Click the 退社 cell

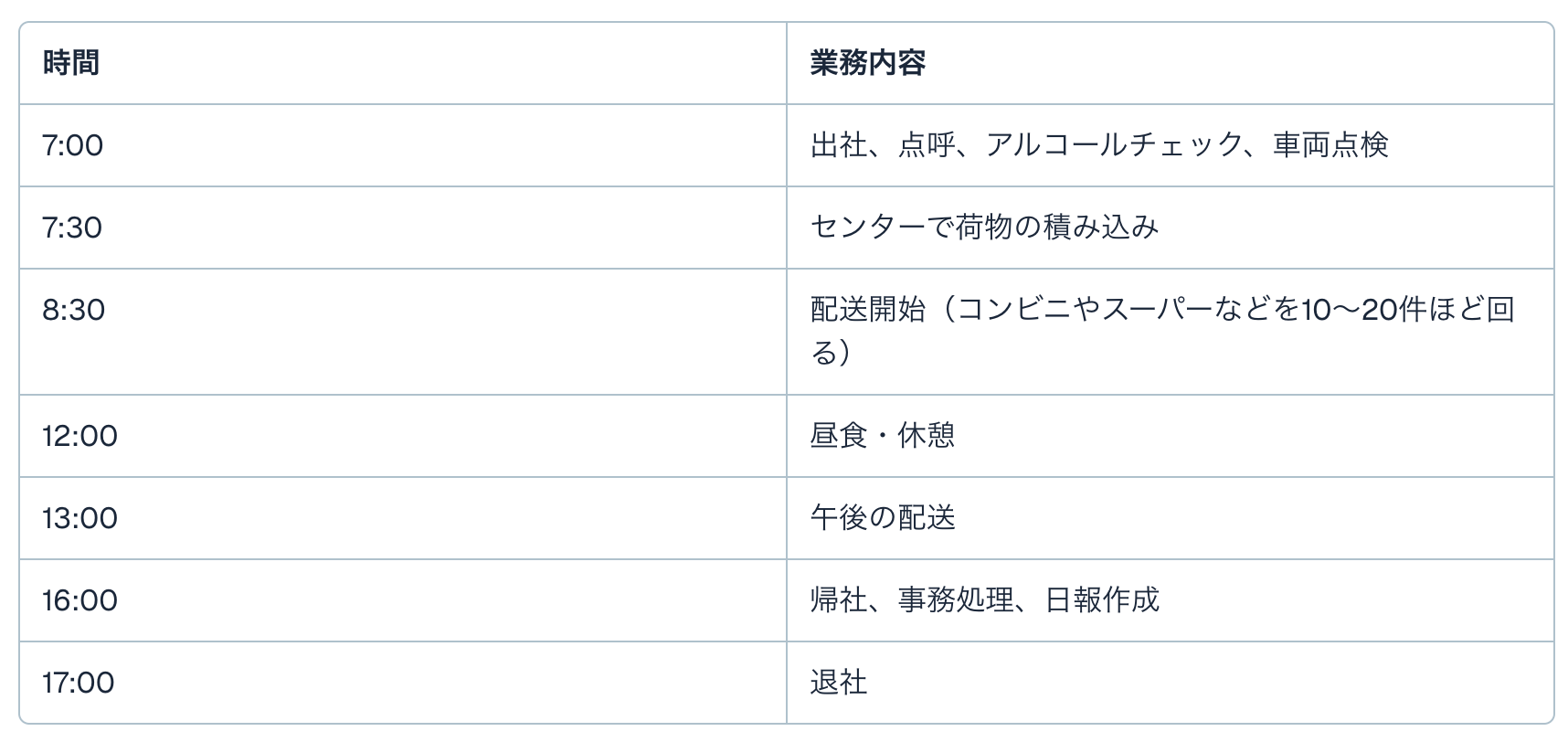pos(838,683)
